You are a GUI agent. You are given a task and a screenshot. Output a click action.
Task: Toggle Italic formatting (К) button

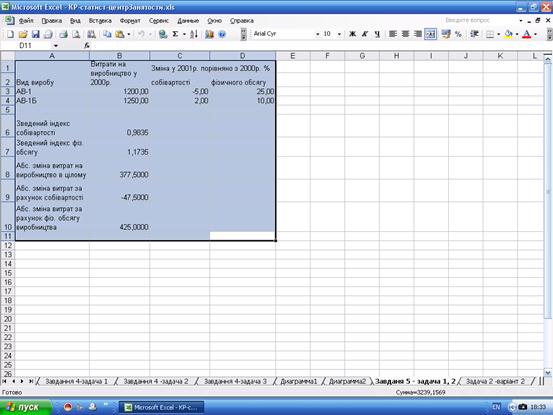[x=365, y=34]
